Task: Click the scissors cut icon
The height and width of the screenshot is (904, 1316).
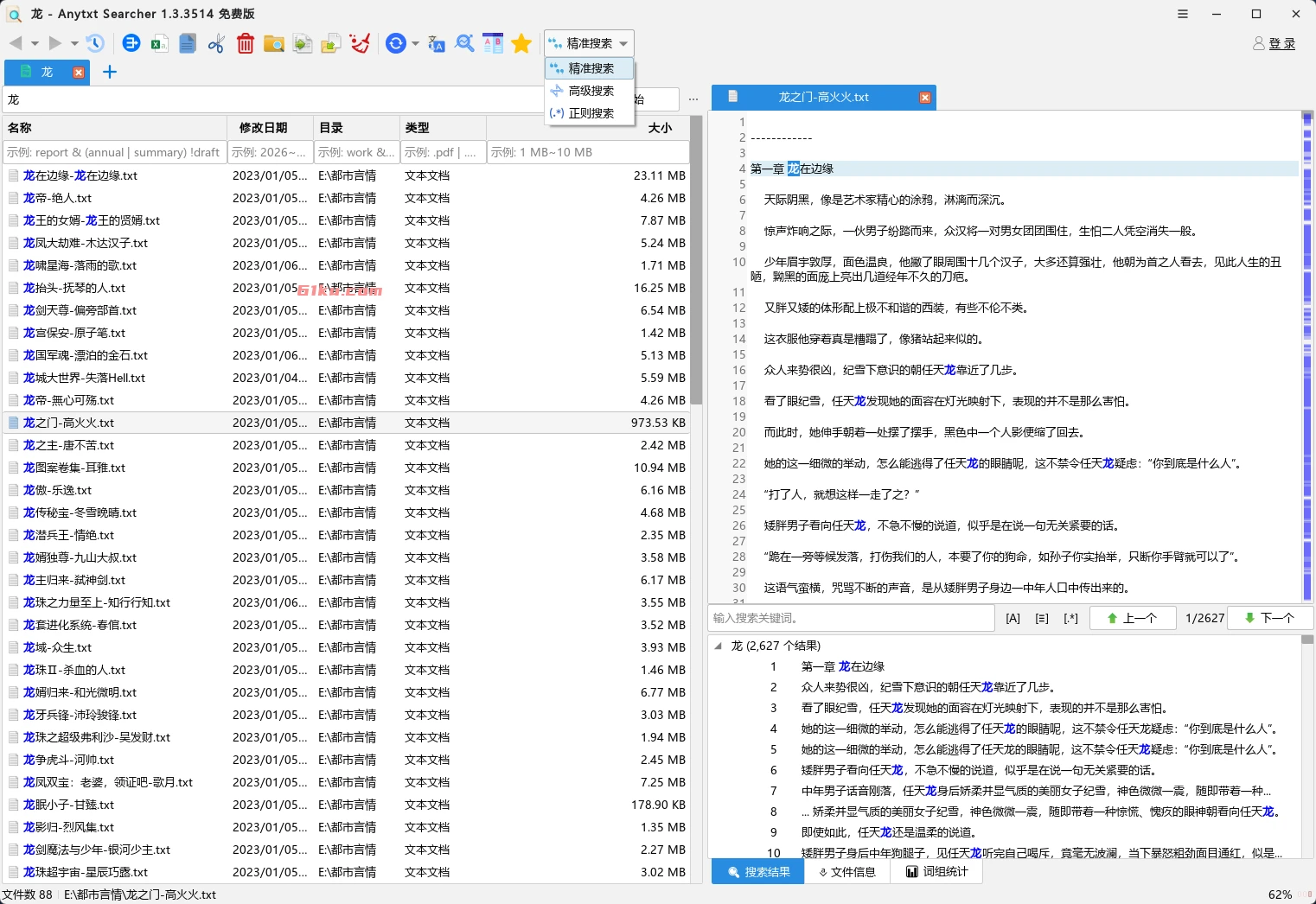Action: [216, 43]
